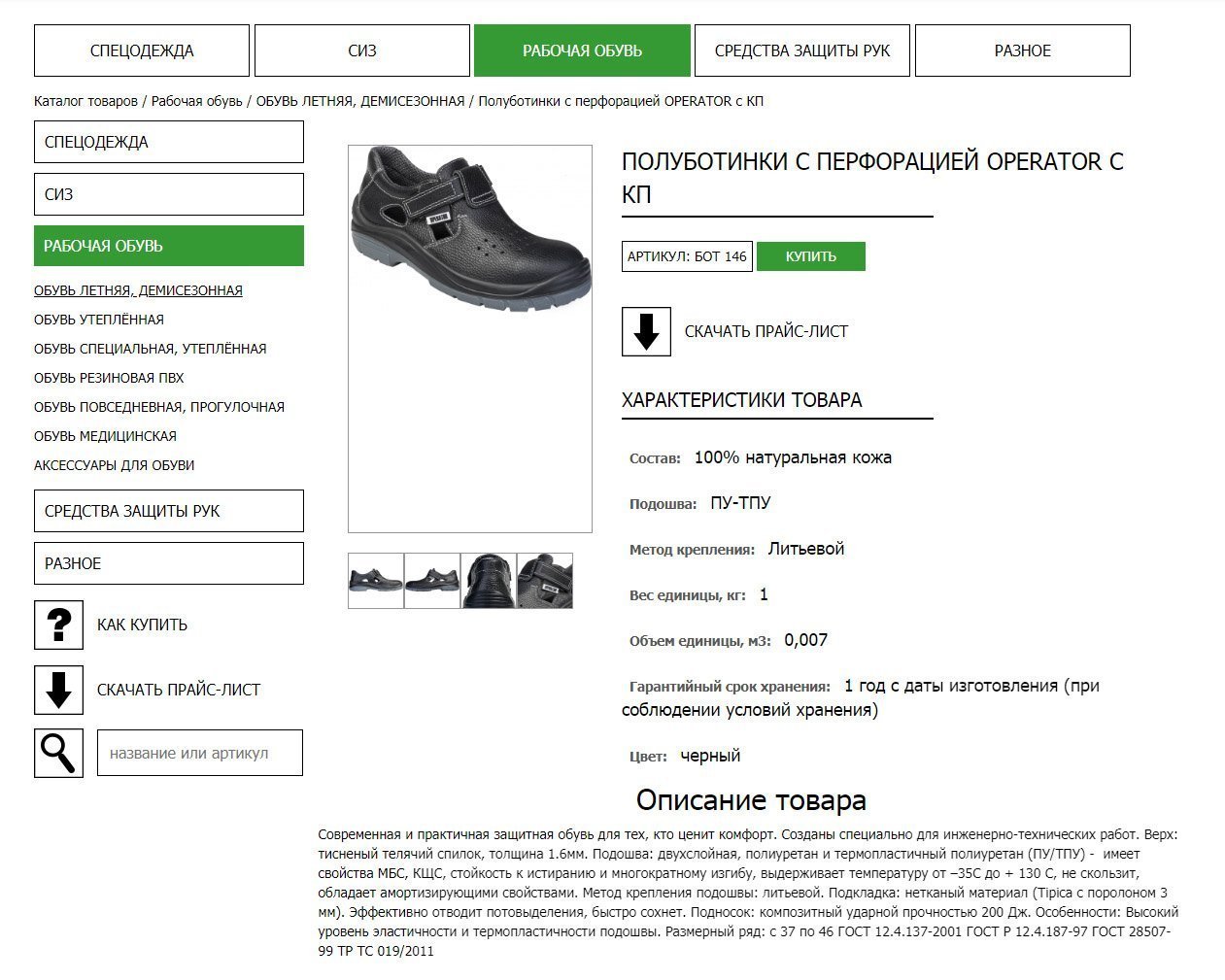Select the top 'Разное' tab
The image size is (1225, 980).
point(1022,51)
